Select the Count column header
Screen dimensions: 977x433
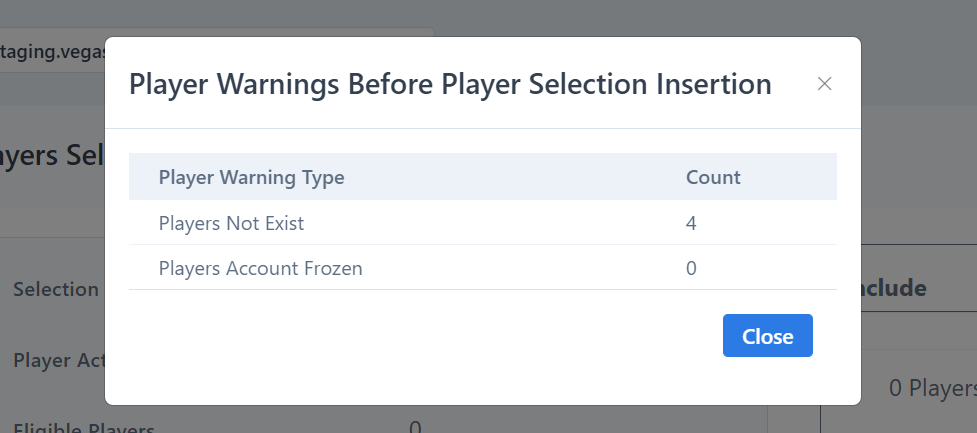(x=713, y=177)
